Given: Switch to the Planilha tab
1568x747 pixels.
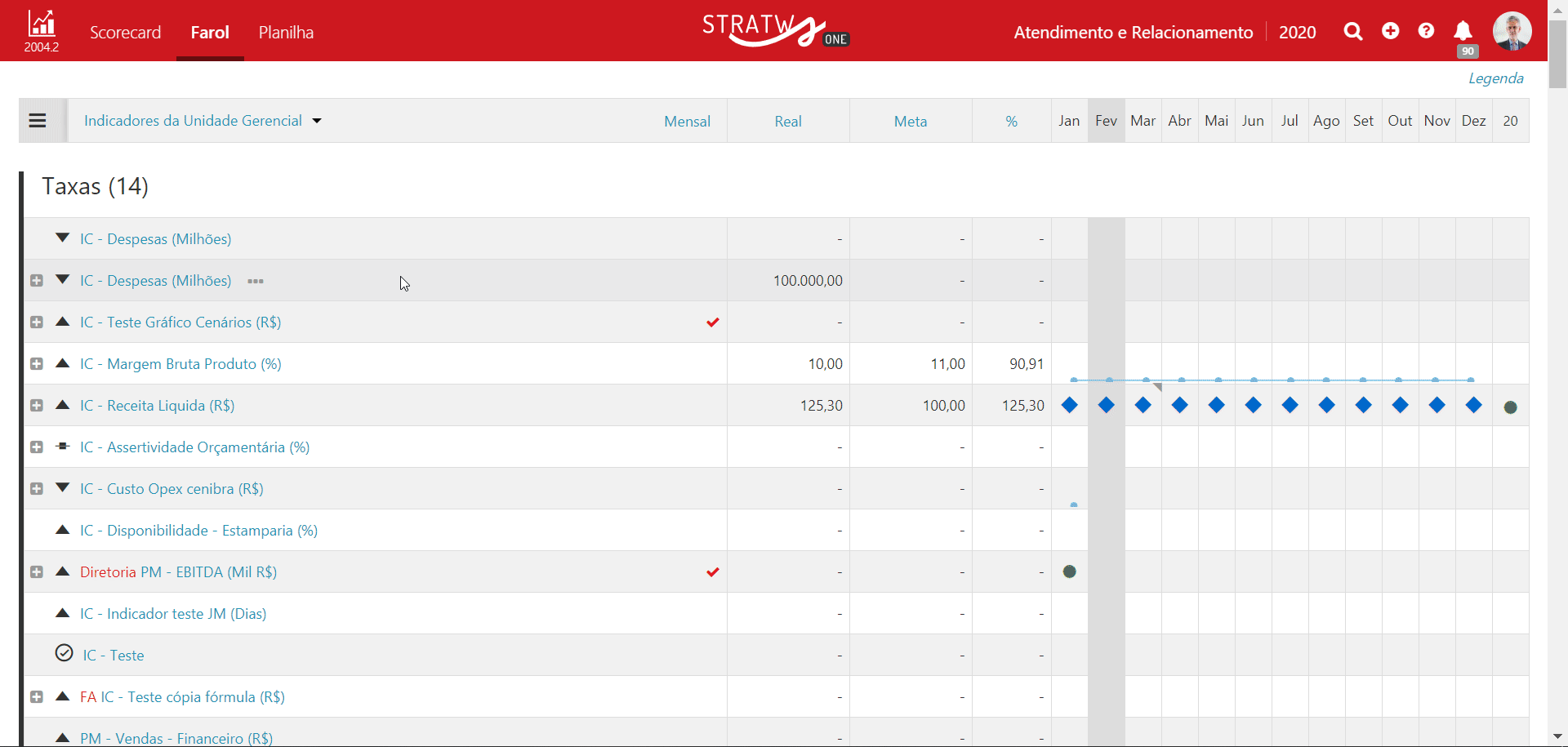Looking at the screenshot, I should click(x=286, y=33).
